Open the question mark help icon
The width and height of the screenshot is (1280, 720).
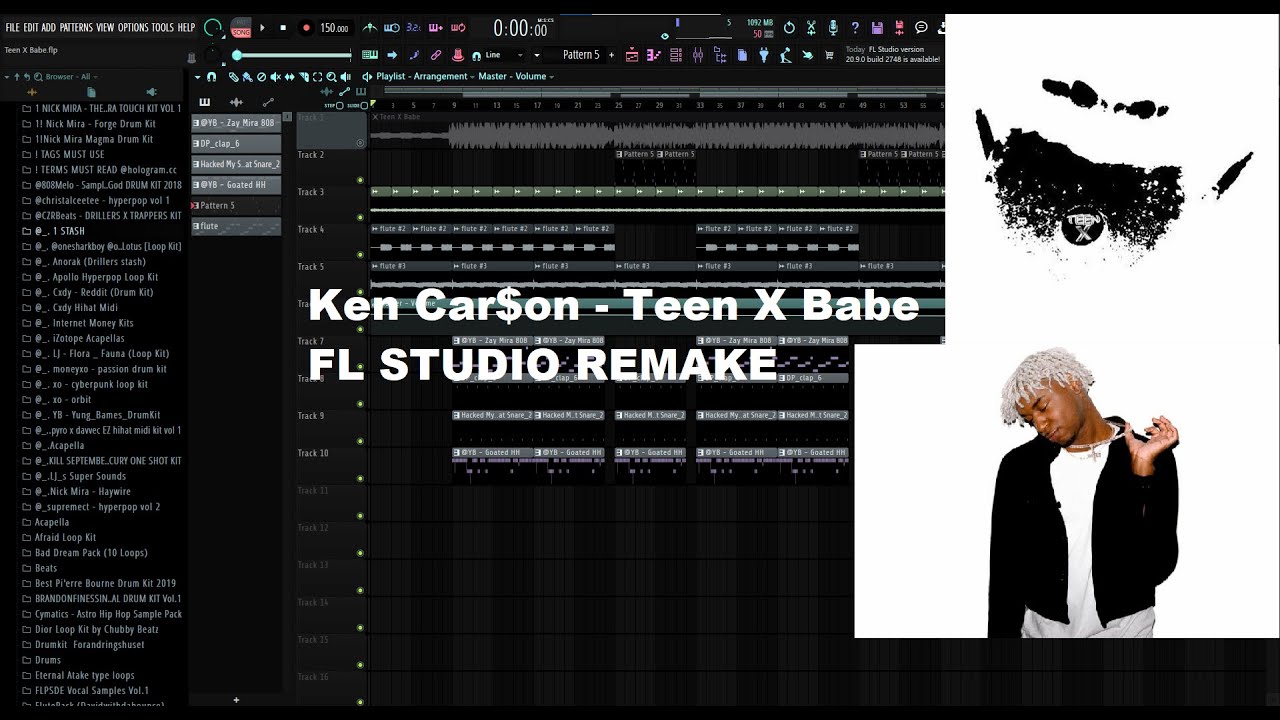(855, 28)
